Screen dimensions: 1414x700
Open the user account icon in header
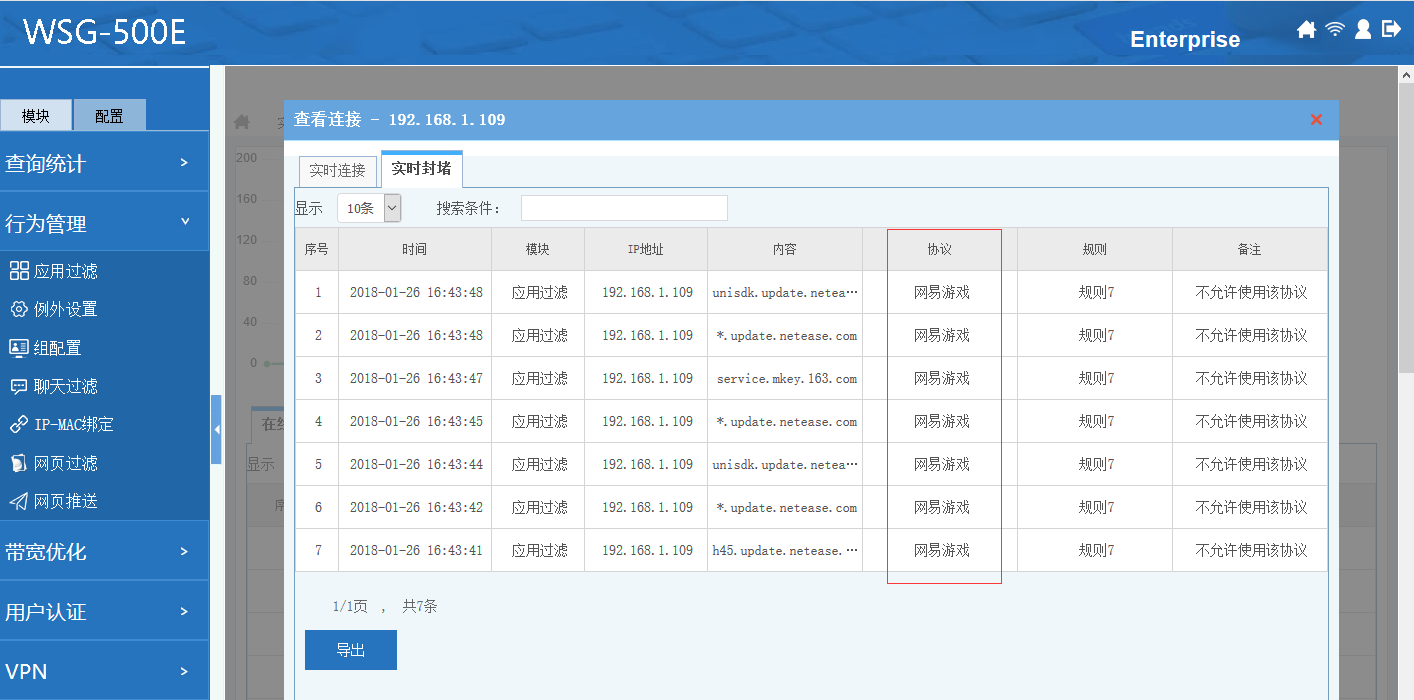[x=1363, y=30]
